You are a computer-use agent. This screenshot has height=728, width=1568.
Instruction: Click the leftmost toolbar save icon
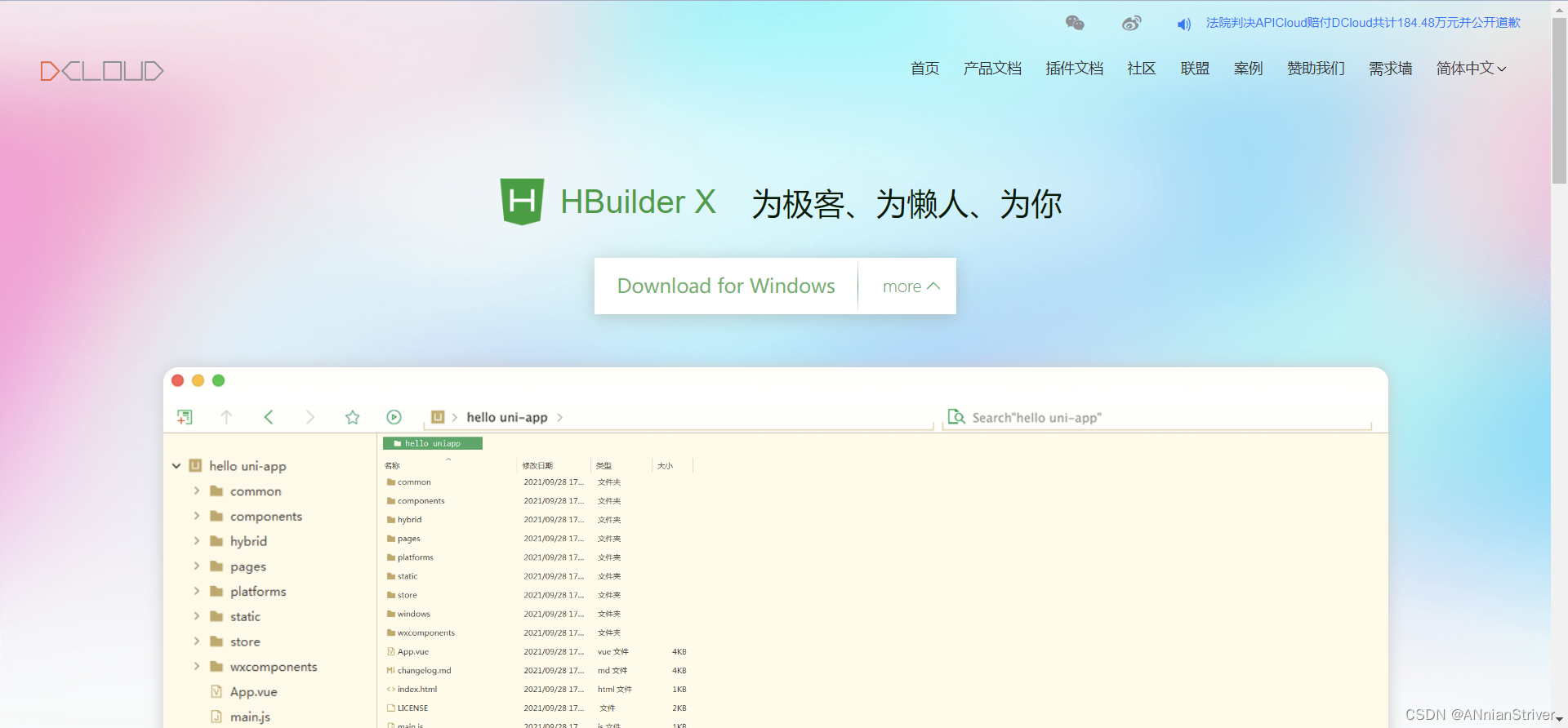(x=185, y=417)
